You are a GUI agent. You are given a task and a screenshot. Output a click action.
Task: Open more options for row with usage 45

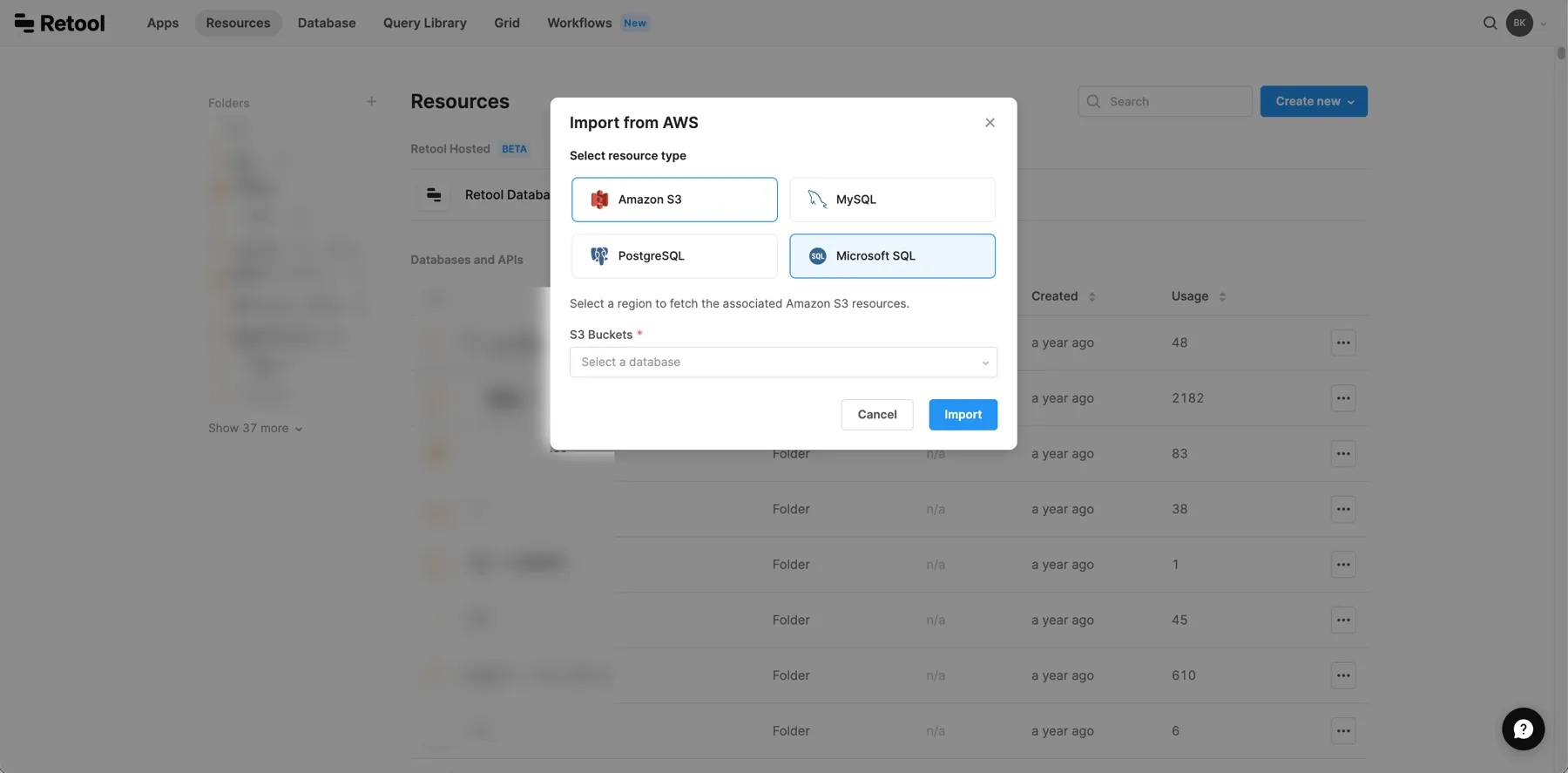coord(1343,620)
